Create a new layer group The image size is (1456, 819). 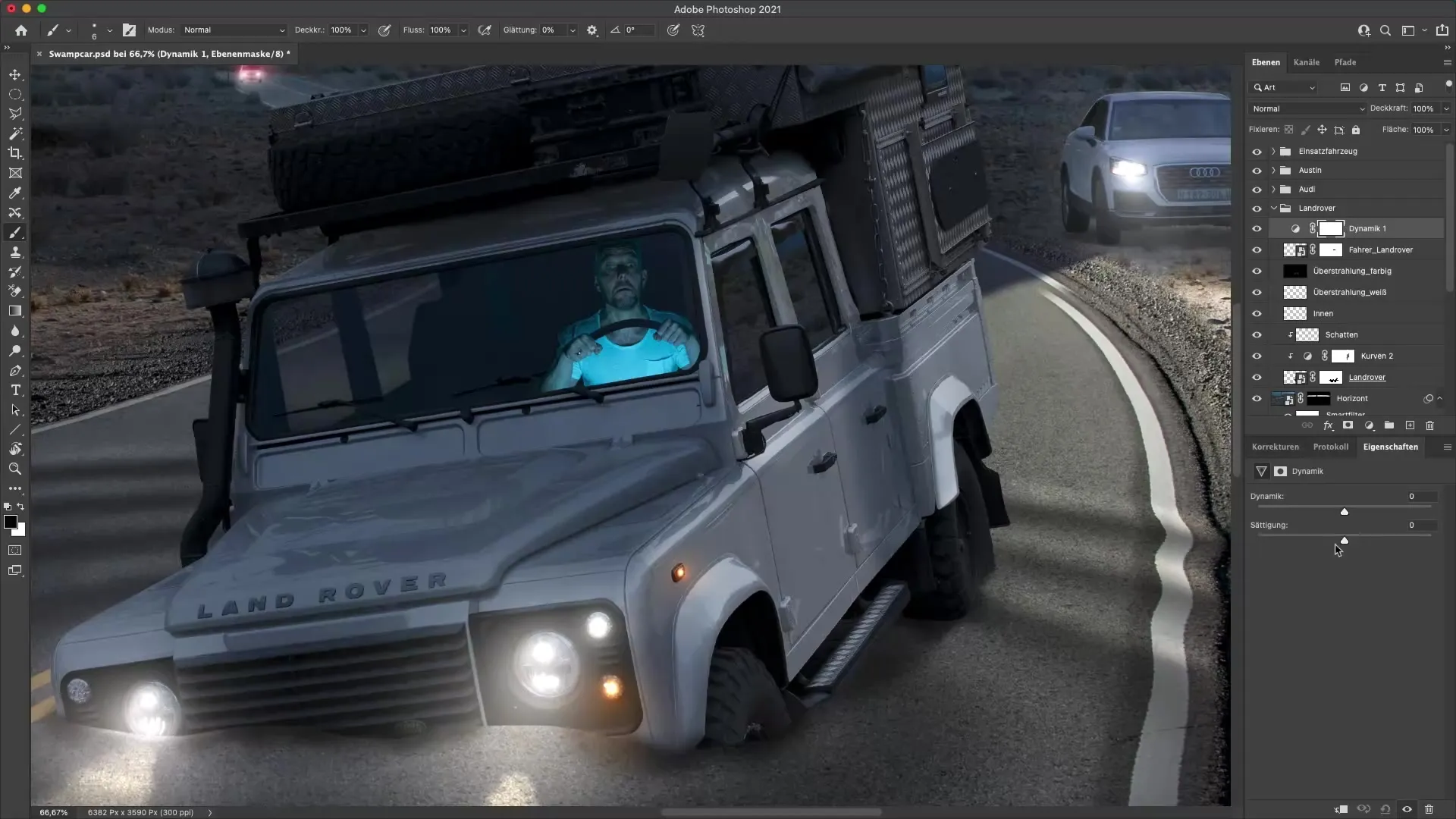[x=1389, y=425]
